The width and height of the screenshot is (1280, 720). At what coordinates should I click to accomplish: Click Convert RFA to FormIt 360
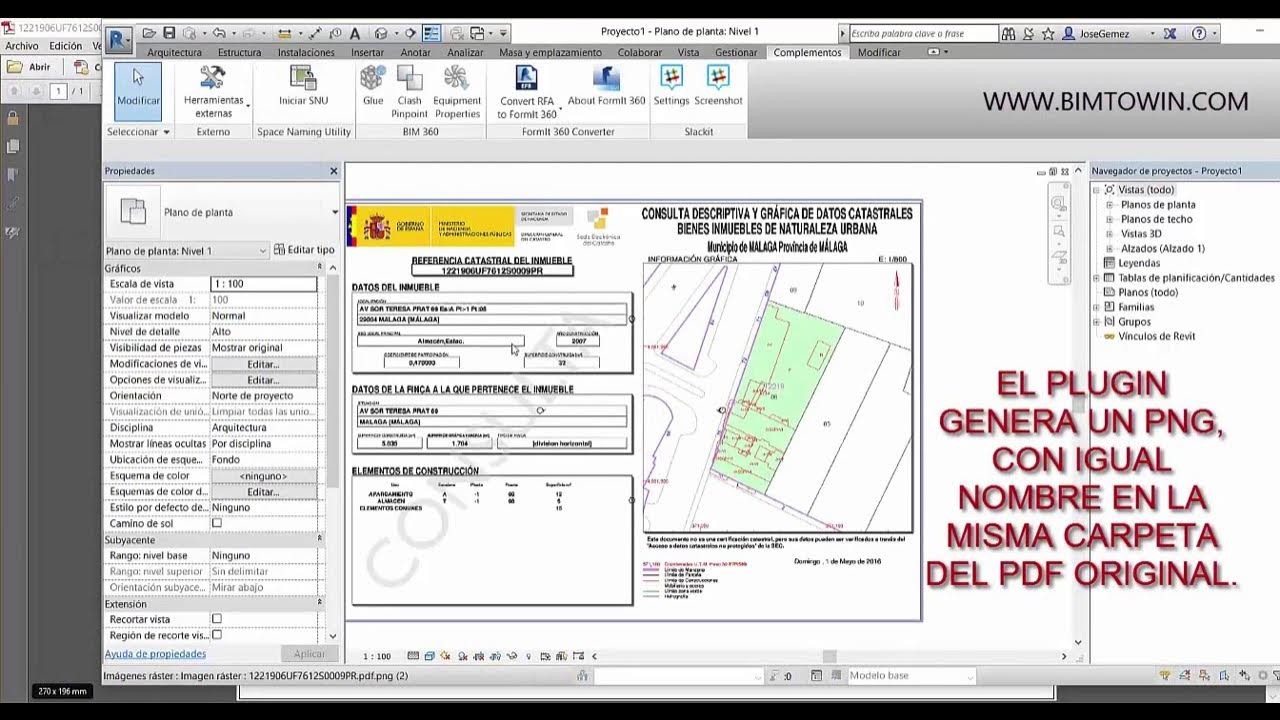[x=527, y=91]
